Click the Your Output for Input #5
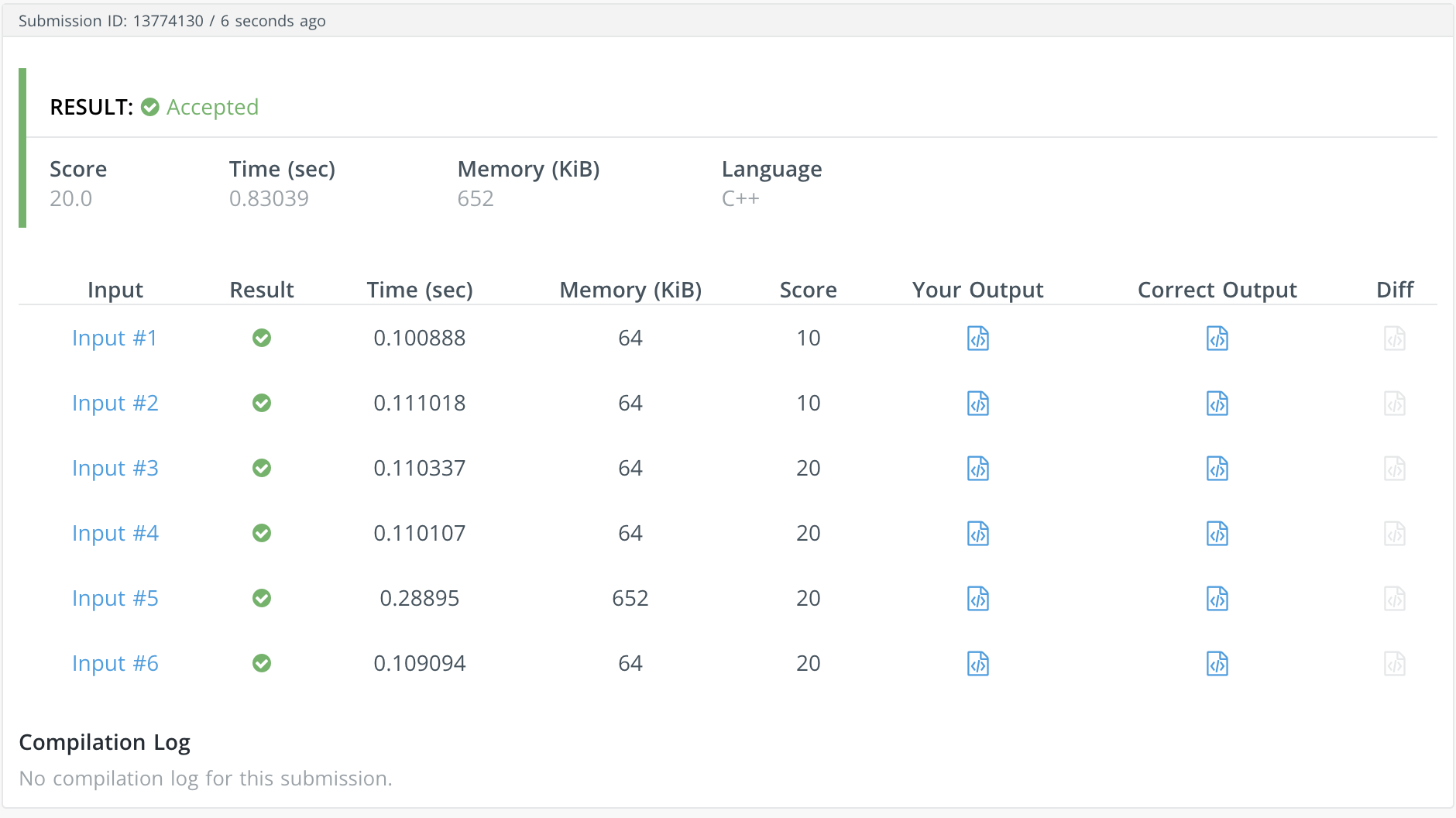The image size is (1456, 818). 977,599
